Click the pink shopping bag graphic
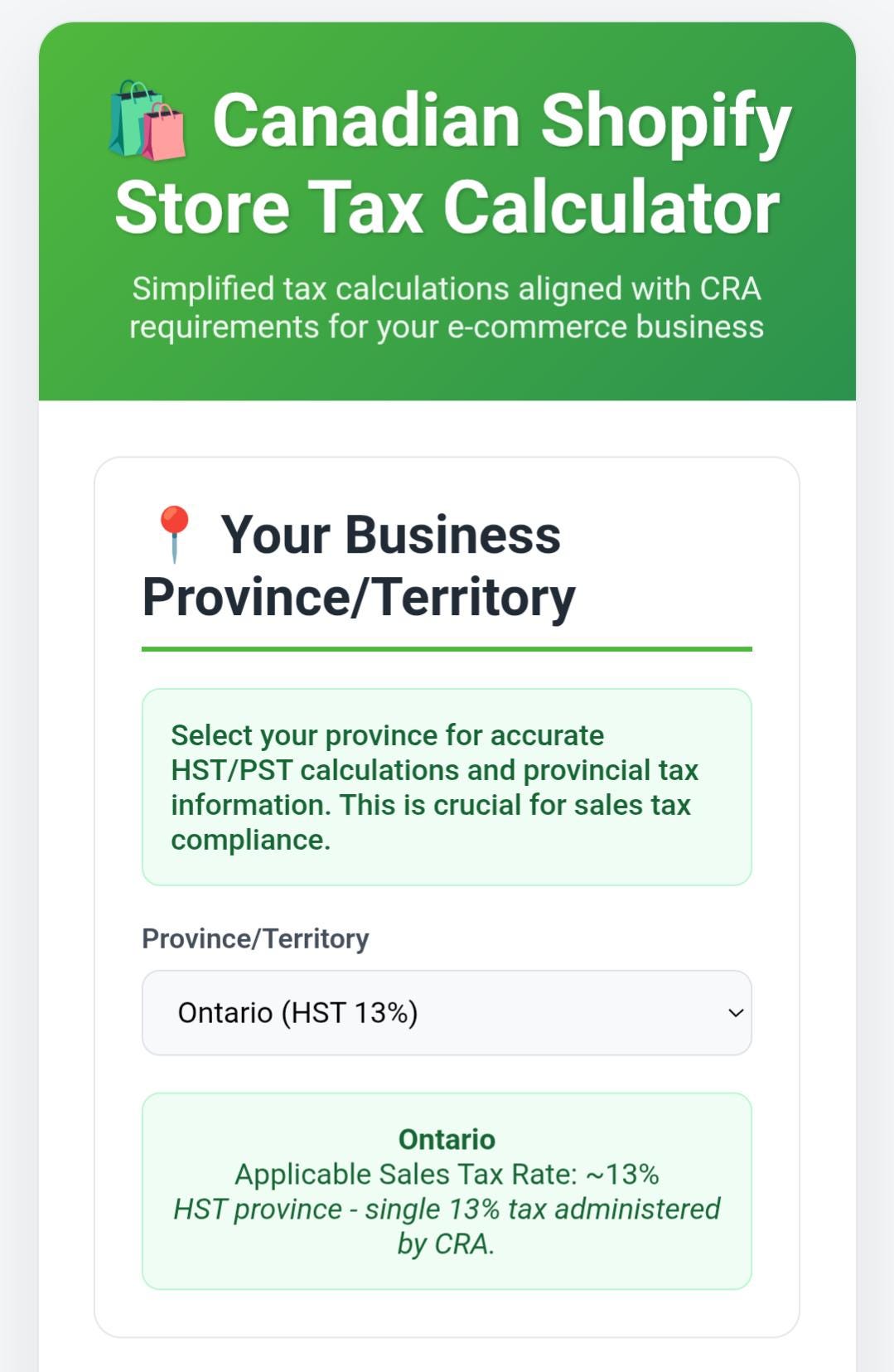The image size is (894, 1372). 166,137
